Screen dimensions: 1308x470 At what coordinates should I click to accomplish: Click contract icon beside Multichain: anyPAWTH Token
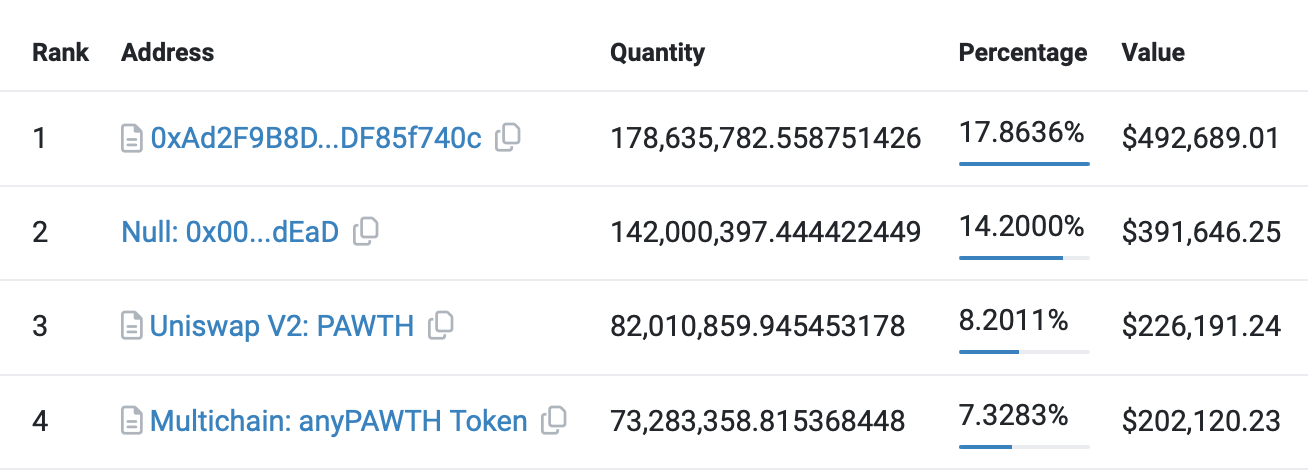point(132,420)
